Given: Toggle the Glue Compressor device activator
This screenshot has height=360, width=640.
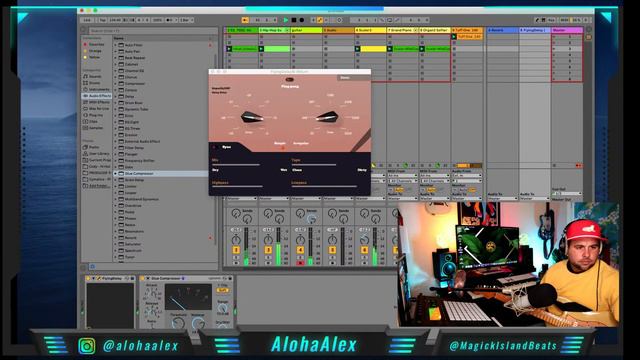Looking at the screenshot, I should (x=143, y=278).
